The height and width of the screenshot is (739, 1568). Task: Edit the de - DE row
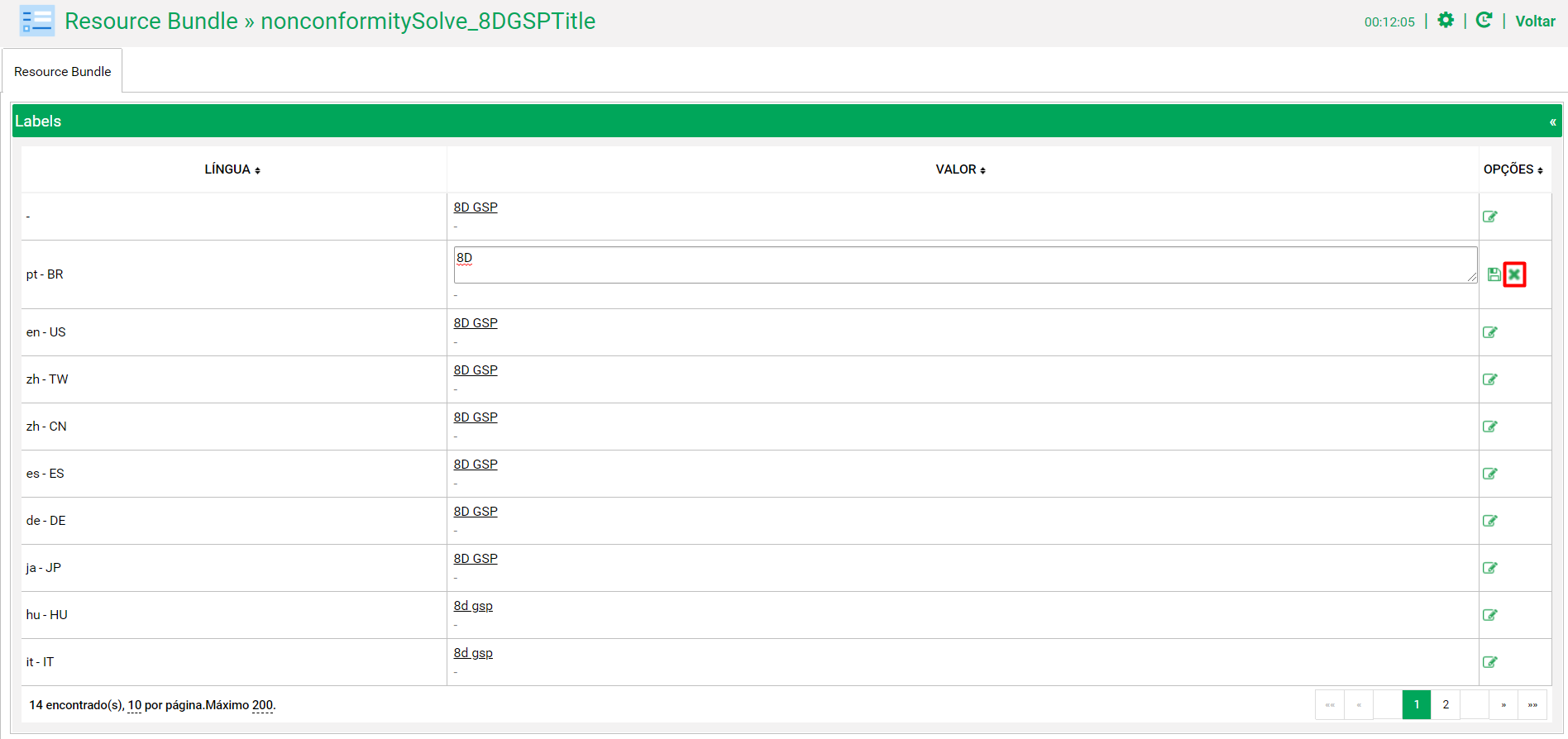click(x=1490, y=521)
